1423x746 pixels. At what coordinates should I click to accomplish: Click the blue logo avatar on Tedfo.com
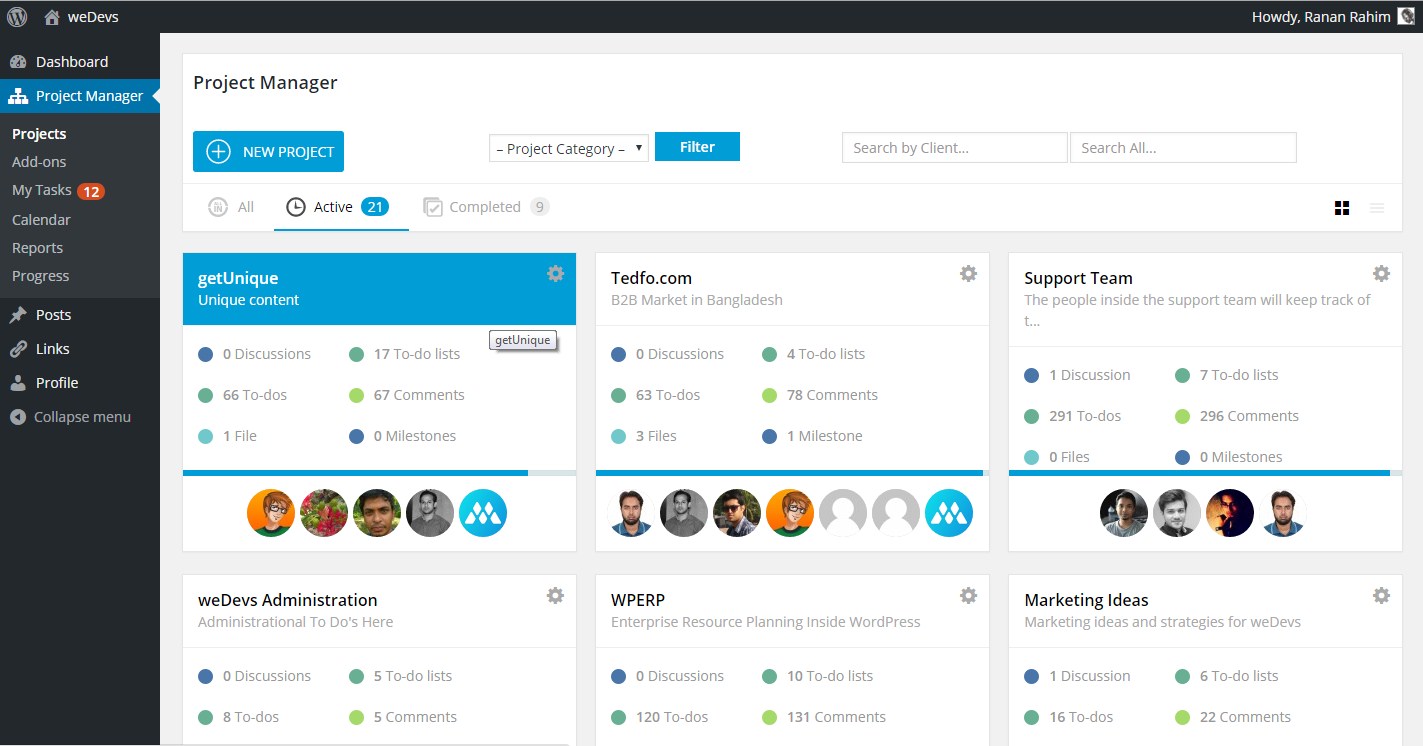coord(949,513)
